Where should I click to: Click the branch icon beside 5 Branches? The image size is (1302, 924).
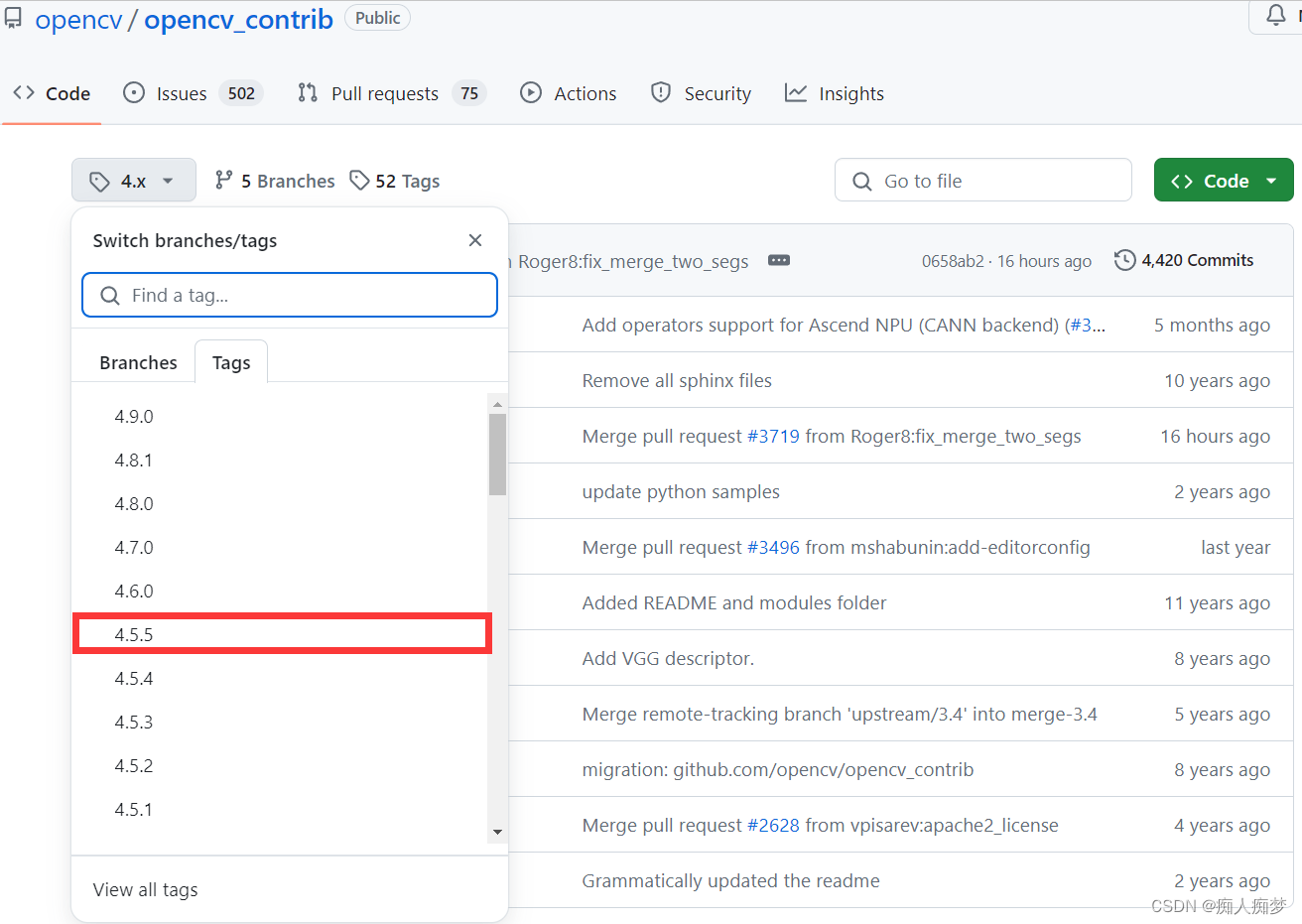[x=224, y=180]
